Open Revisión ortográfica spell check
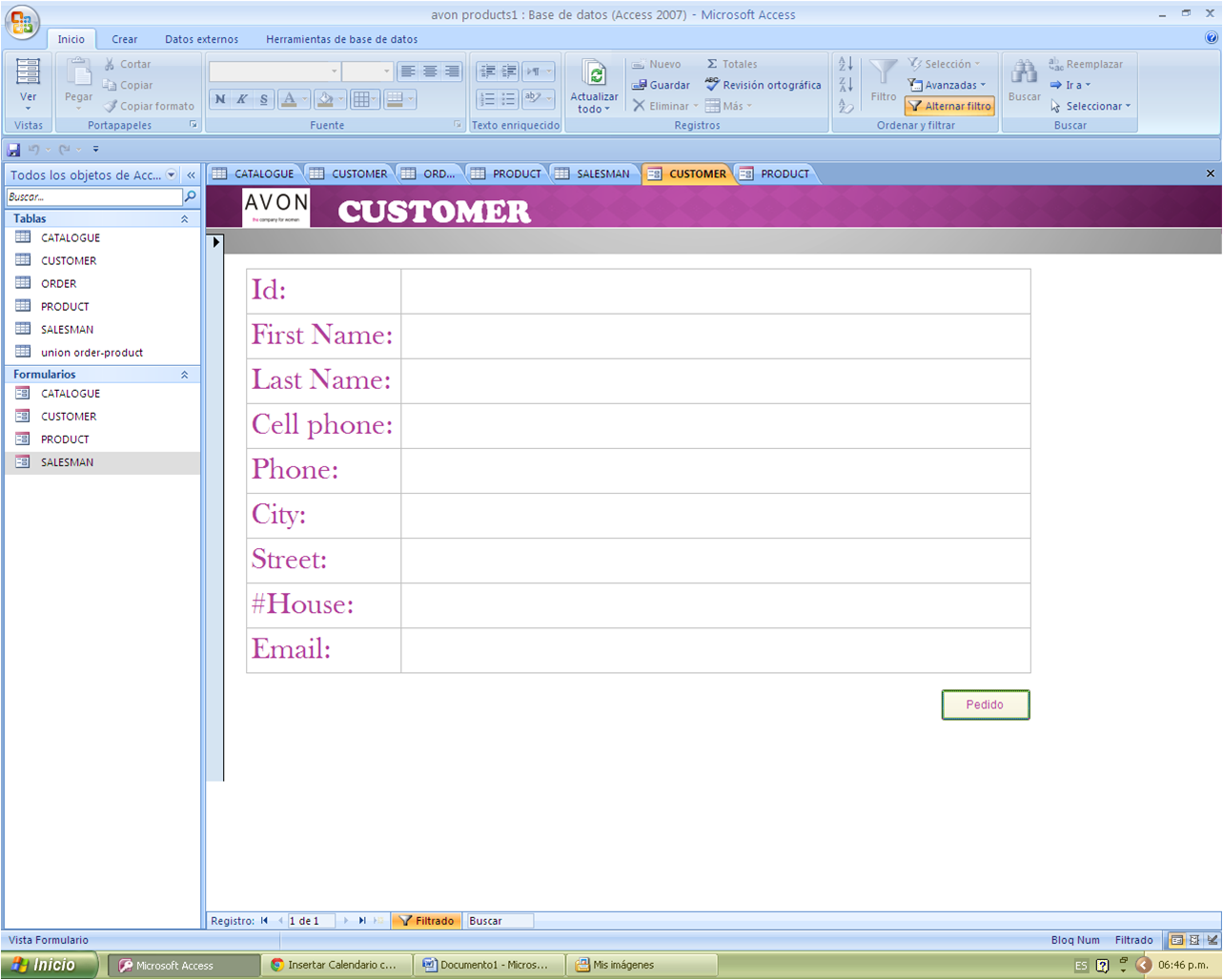Screen dimensions: 1223x980 pos(709,85)
